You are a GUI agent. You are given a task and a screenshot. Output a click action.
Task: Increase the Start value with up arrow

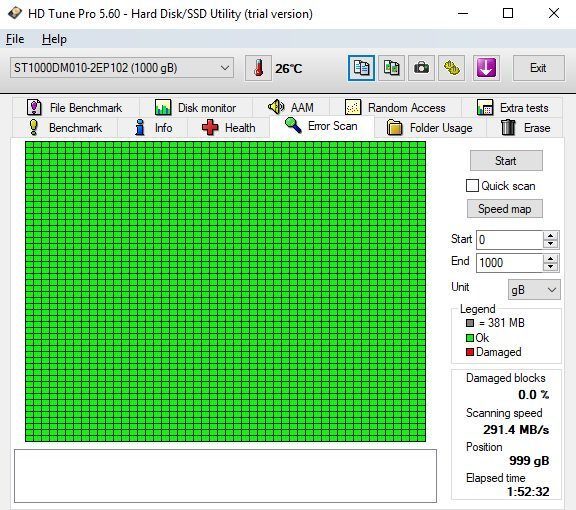(x=550, y=236)
